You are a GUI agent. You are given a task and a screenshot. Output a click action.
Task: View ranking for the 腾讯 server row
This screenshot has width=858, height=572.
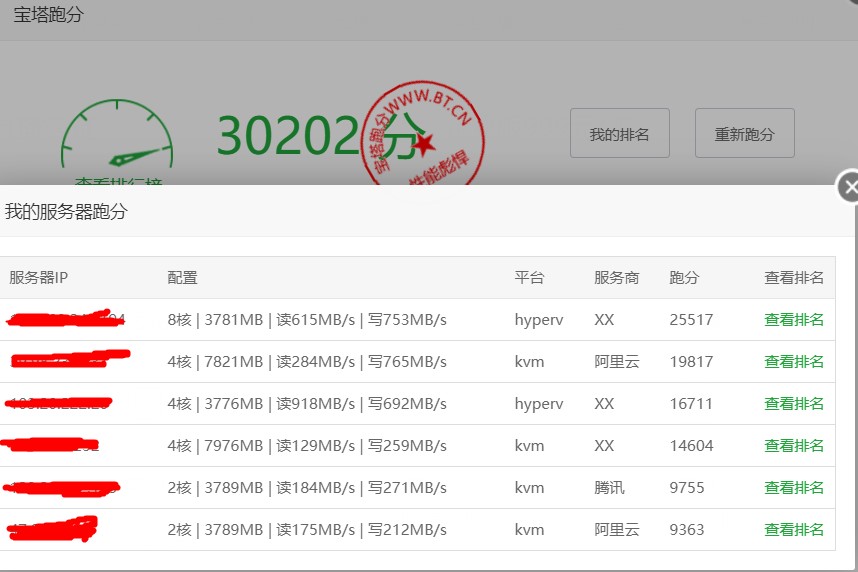pyautogui.click(x=794, y=488)
